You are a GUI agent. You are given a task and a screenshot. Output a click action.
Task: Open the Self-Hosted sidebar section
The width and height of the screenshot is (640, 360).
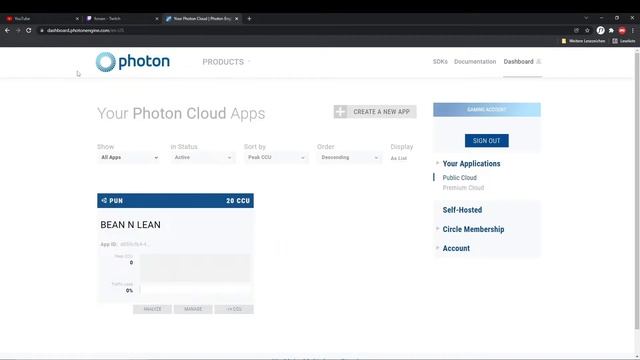pos(462,210)
